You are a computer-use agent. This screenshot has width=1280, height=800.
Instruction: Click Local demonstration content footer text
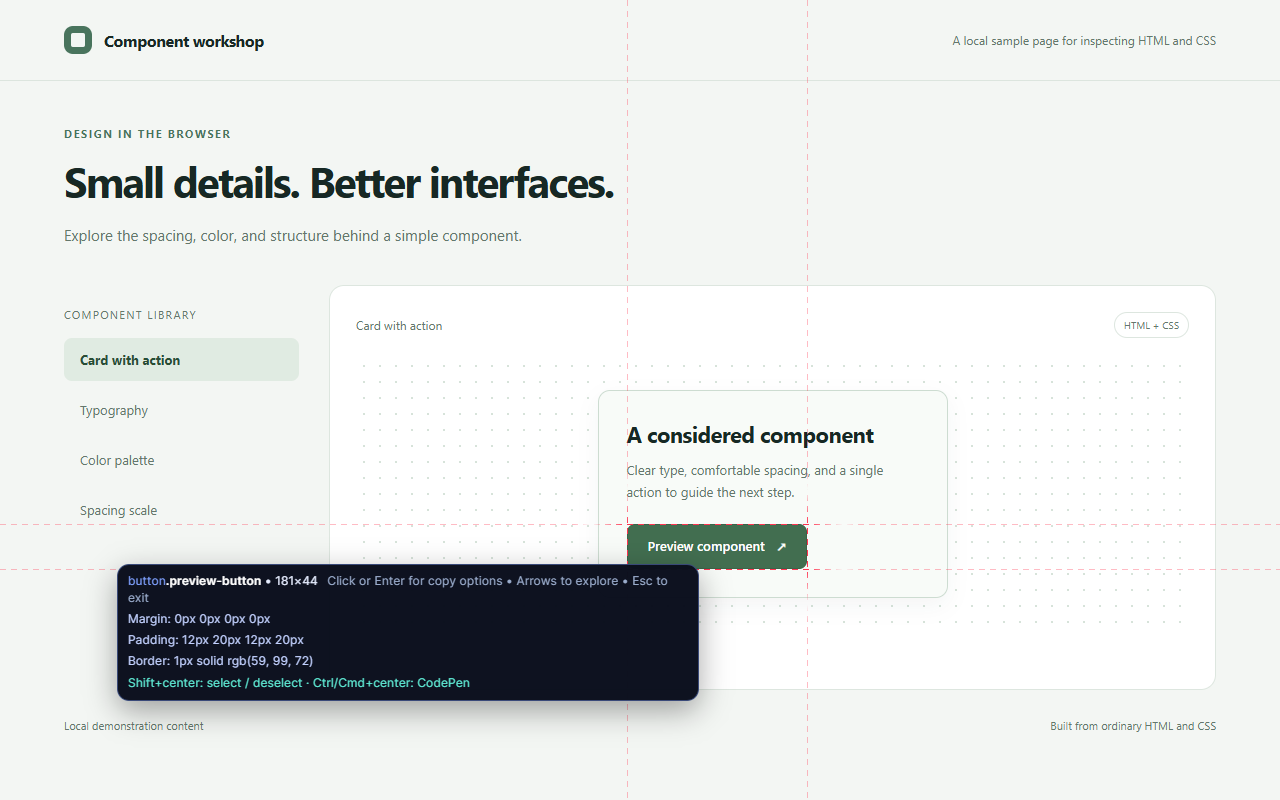click(x=134, y=726)
